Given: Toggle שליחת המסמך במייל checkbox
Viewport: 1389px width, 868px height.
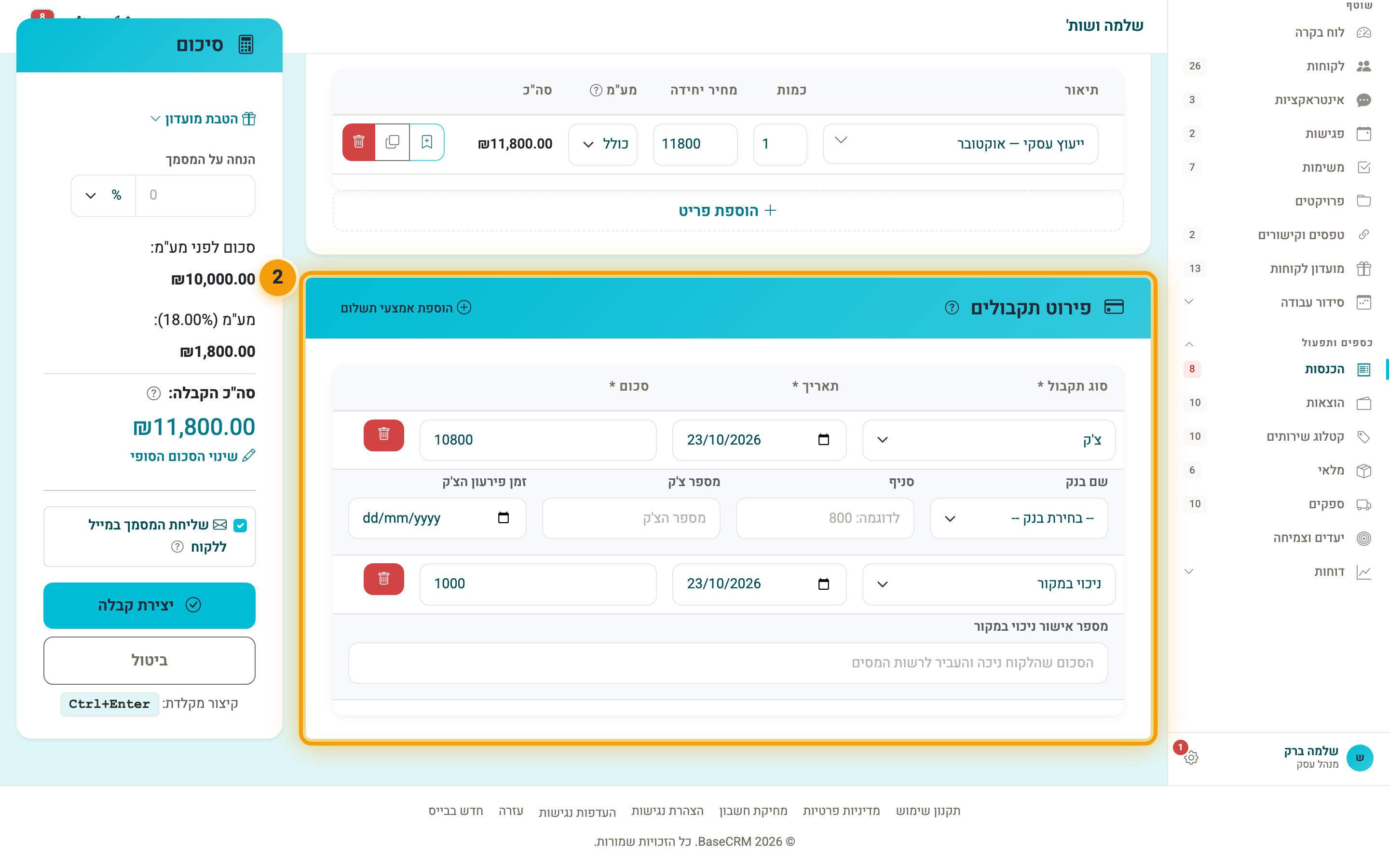Looking at the screenshot, I should (x=241, y=525).
